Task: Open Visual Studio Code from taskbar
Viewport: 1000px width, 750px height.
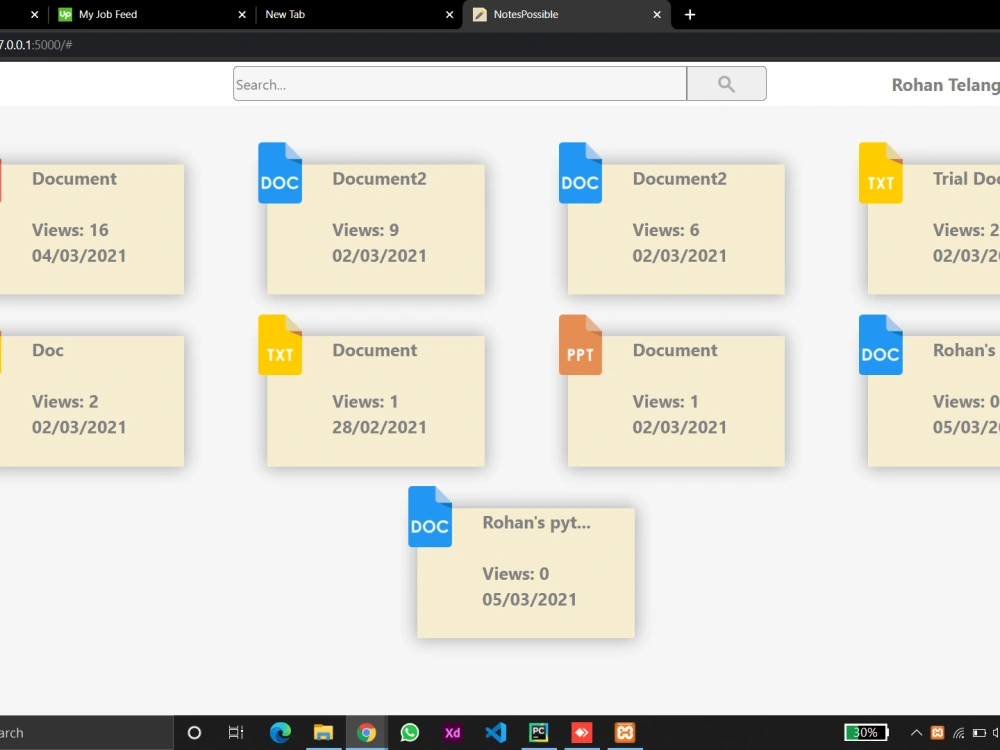Action: (496, 733)
